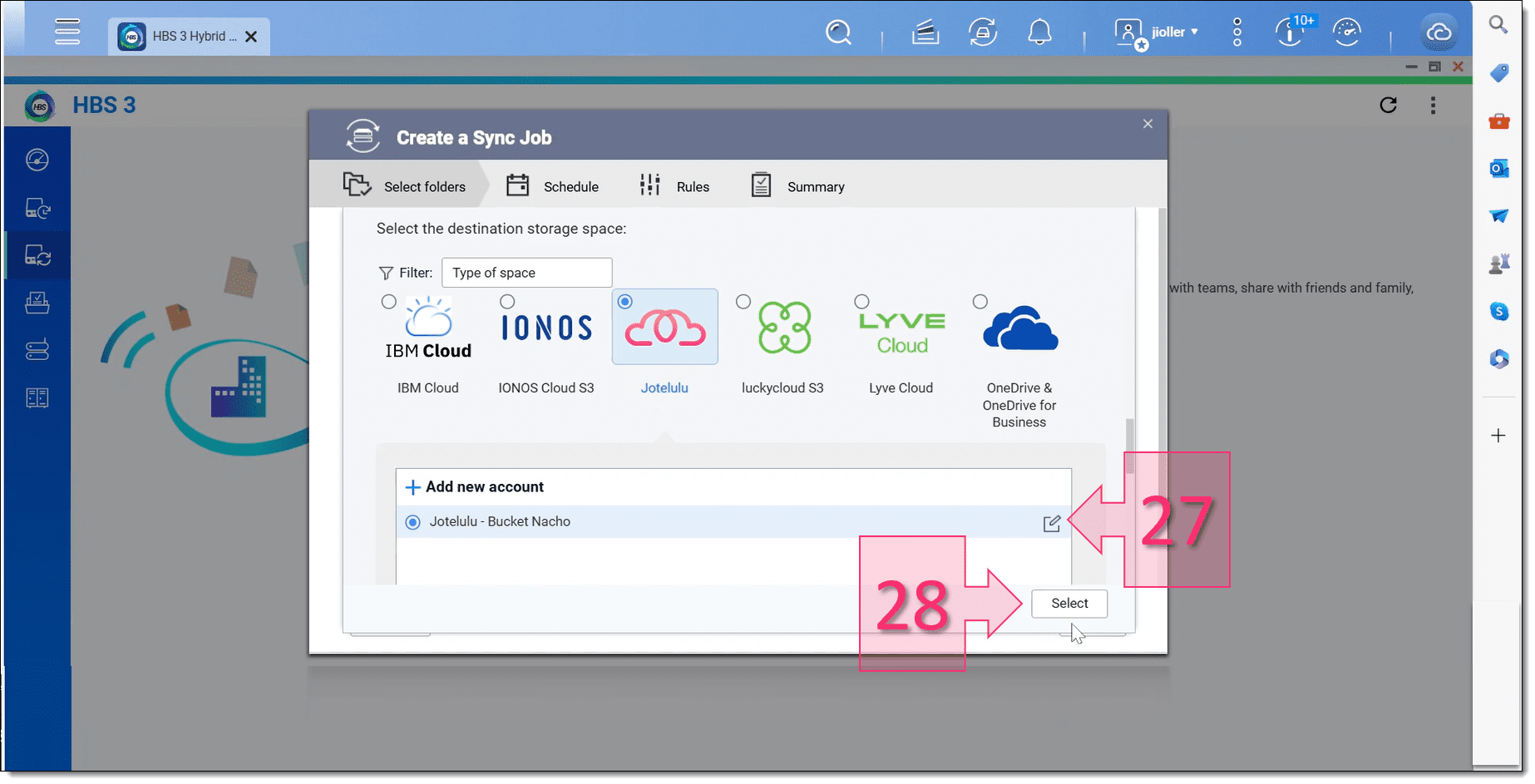
Task: Go to the Select folders step
Action: pyautogui.click(x=404, y=185)
